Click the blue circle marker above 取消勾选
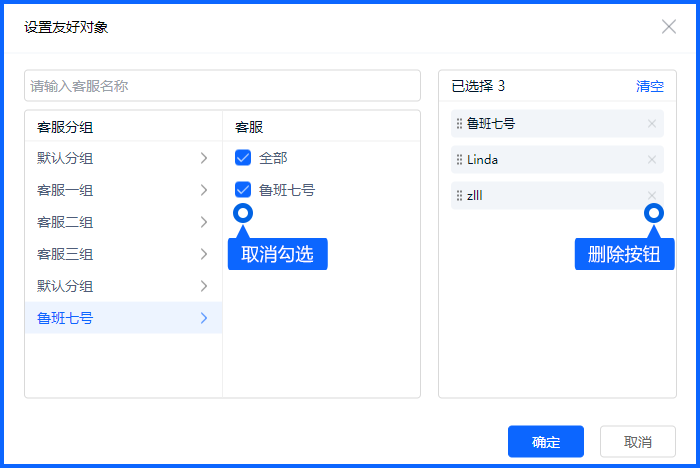 [x=242, y=213]
